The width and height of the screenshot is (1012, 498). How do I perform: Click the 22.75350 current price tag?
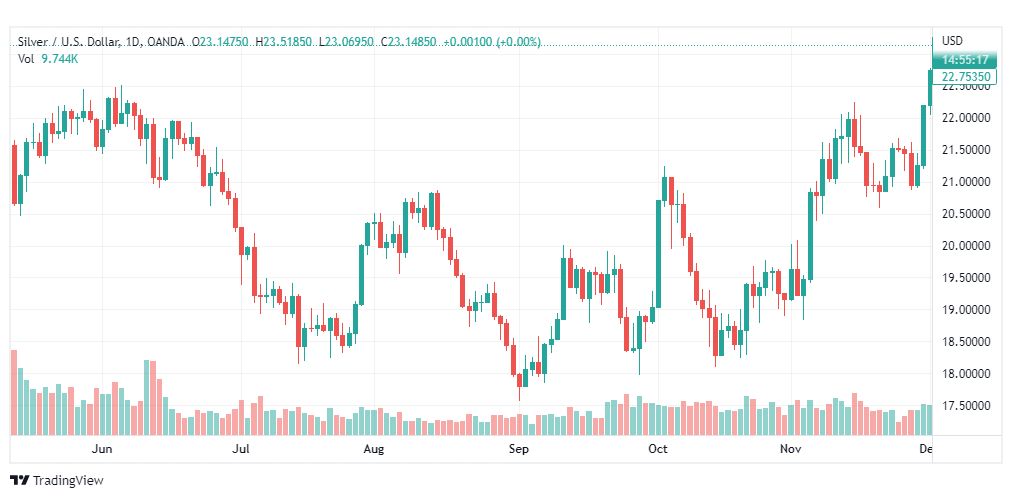point(965,76)
